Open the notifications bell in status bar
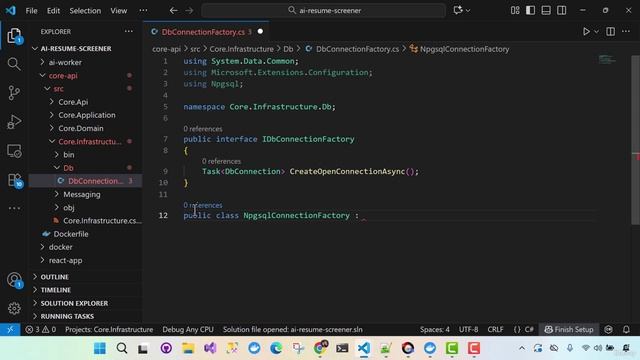The image size is (640, 360). 626,329
